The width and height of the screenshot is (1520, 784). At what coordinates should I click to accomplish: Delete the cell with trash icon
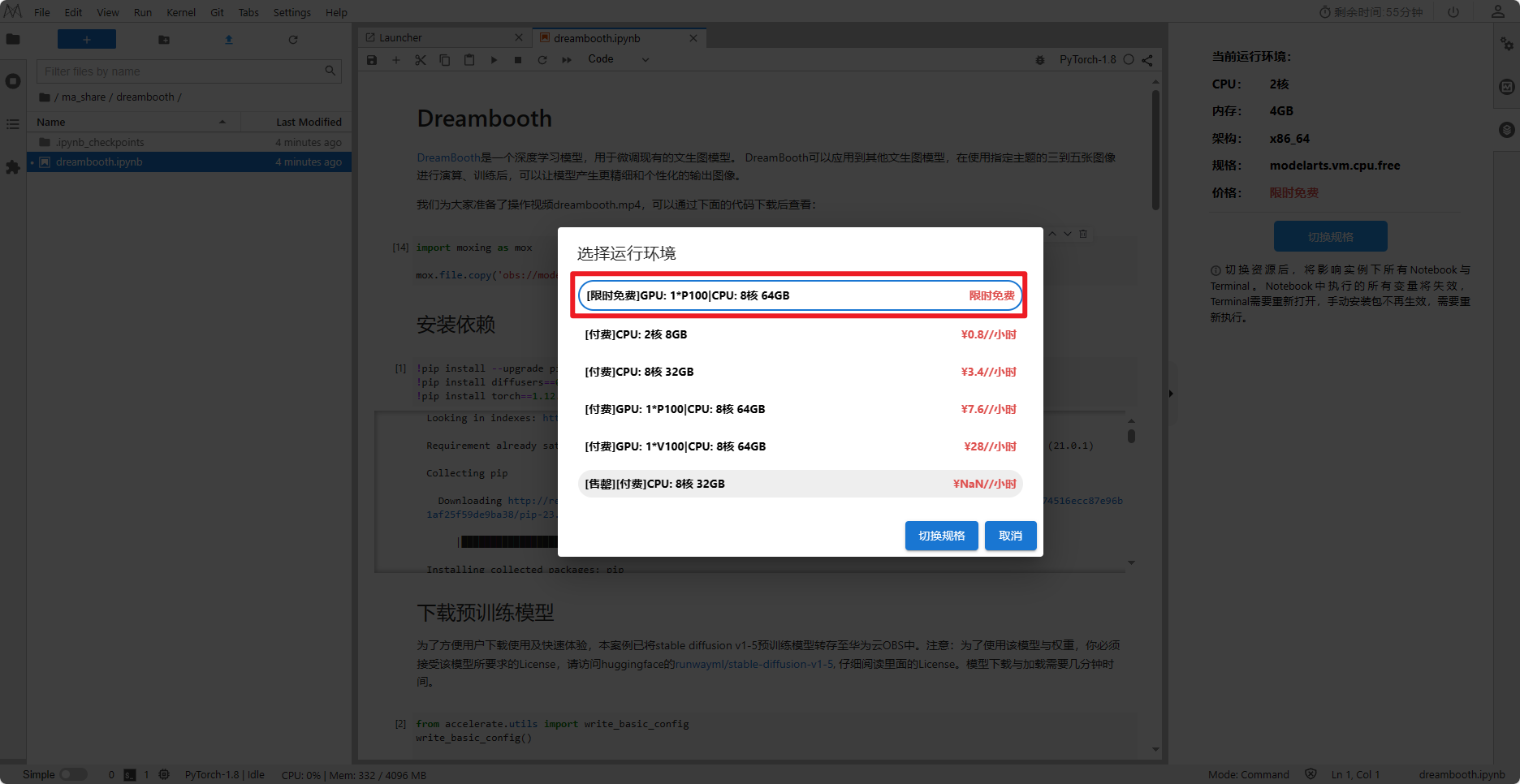[x=1083, y=234]
